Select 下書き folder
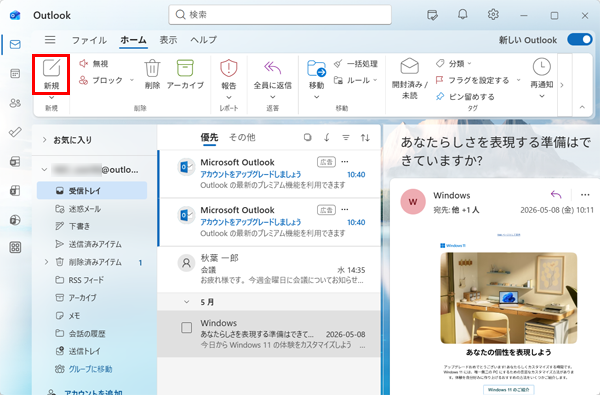The image size is (600, 395). tap(92, 226)
